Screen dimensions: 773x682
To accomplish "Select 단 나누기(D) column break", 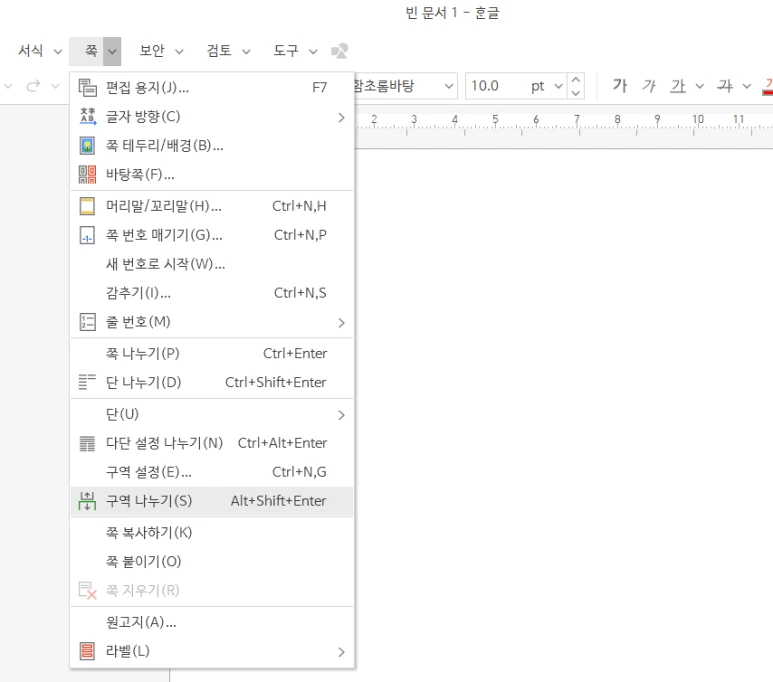I will pos(212,382).
